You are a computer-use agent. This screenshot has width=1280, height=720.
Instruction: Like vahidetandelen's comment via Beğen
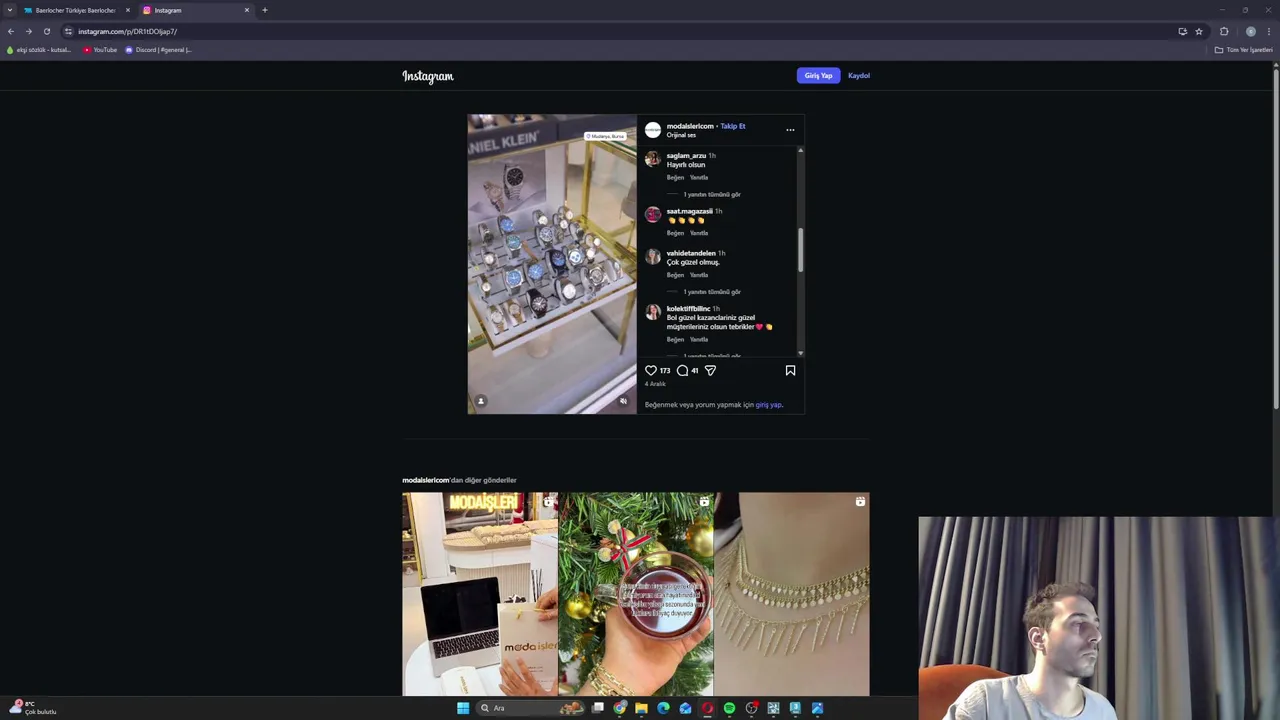675,275
